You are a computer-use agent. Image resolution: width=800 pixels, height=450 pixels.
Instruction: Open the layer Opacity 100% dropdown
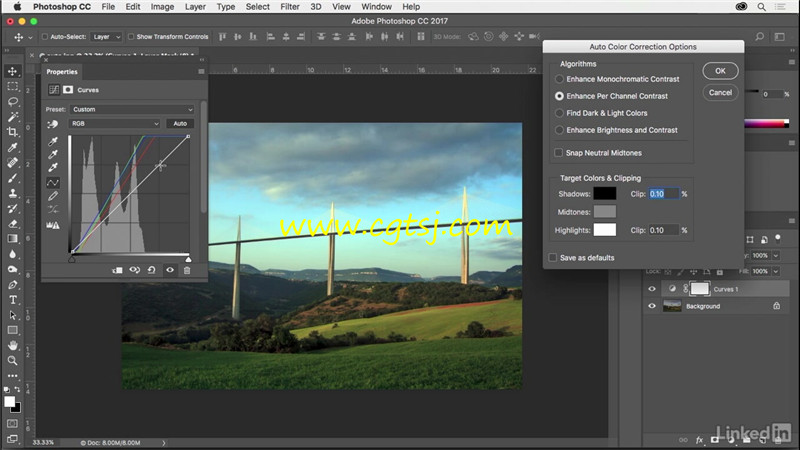pyautogui.click(x=776, y=255)
